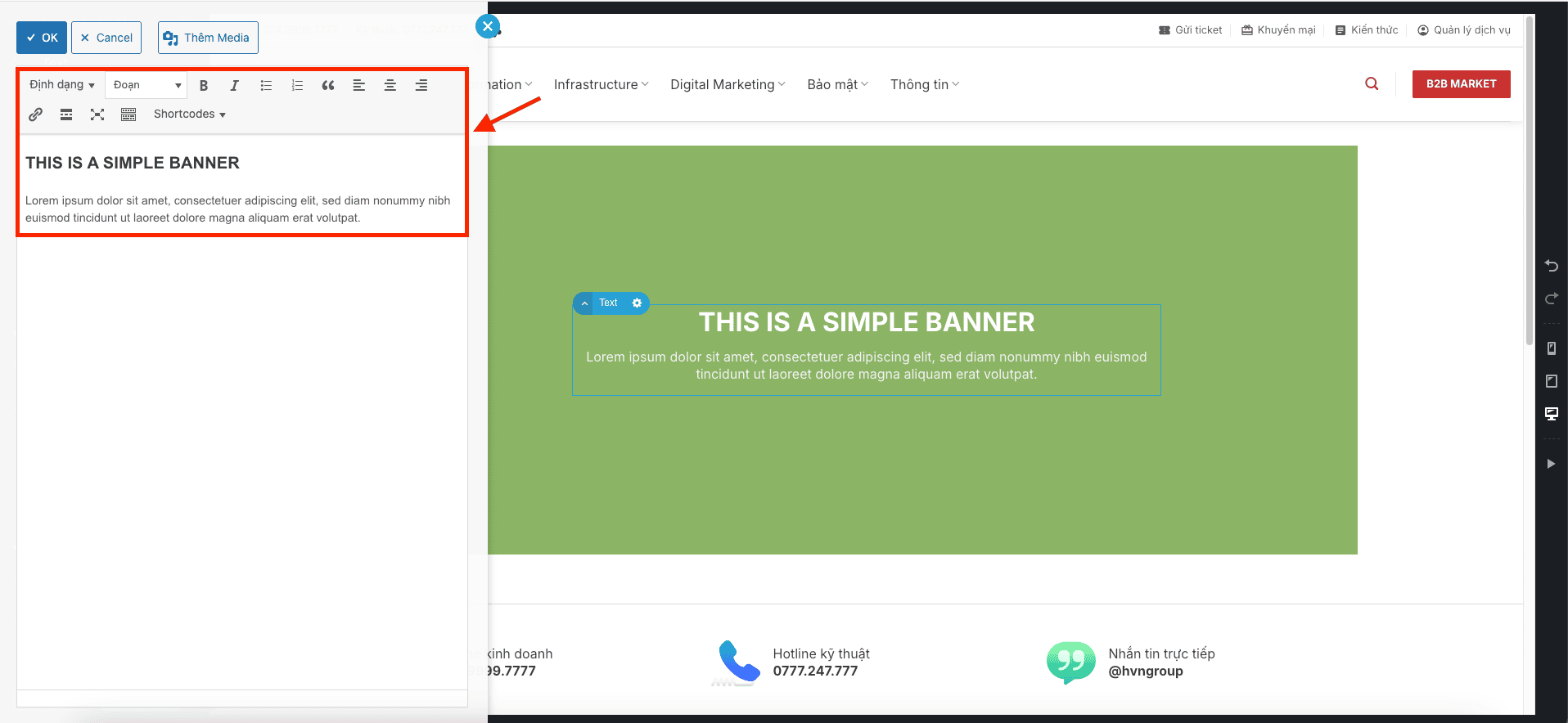Image resolution: width=1568 pixels, height=723 pixels.
Task: Align text right
Action: pyautogui.click(x=421, y=85)
